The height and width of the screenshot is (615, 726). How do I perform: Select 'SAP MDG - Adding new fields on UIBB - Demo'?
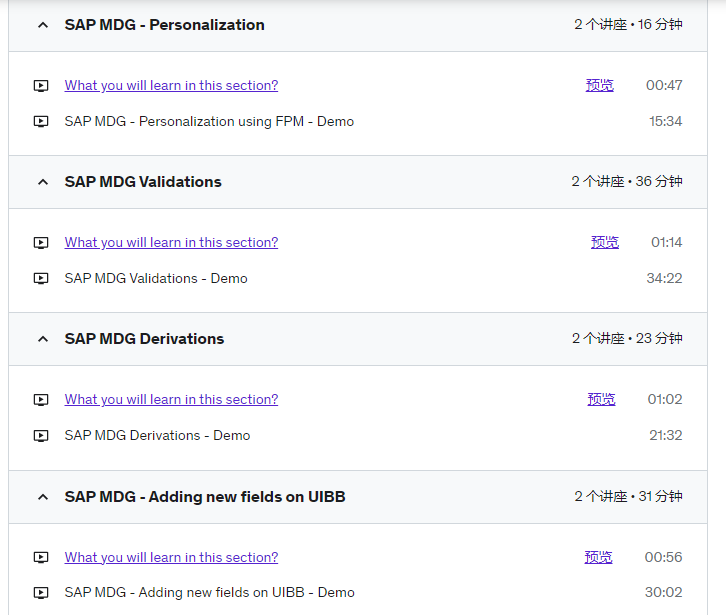coord(210,593)
